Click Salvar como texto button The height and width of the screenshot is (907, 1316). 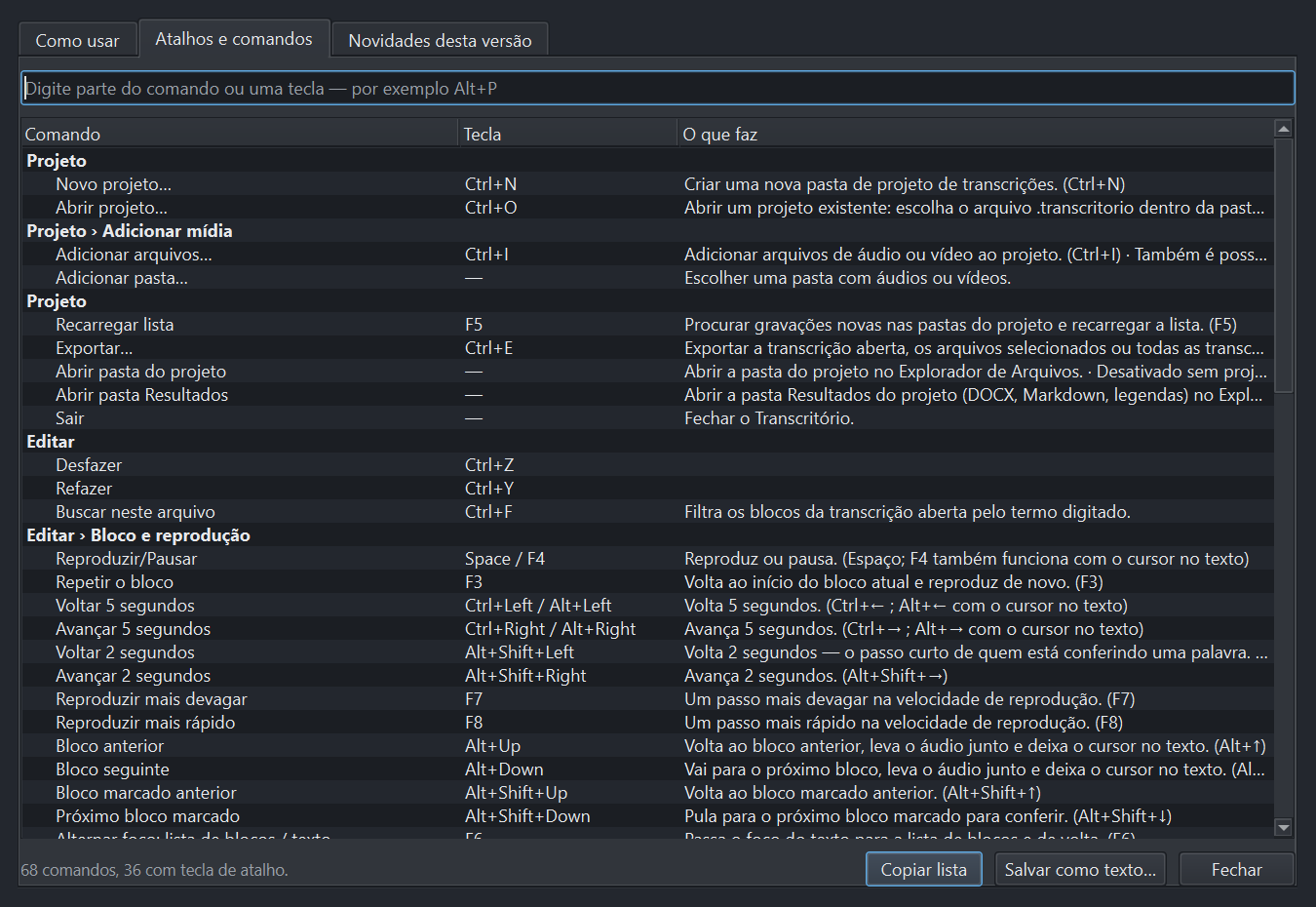[x=1080, y=869]
